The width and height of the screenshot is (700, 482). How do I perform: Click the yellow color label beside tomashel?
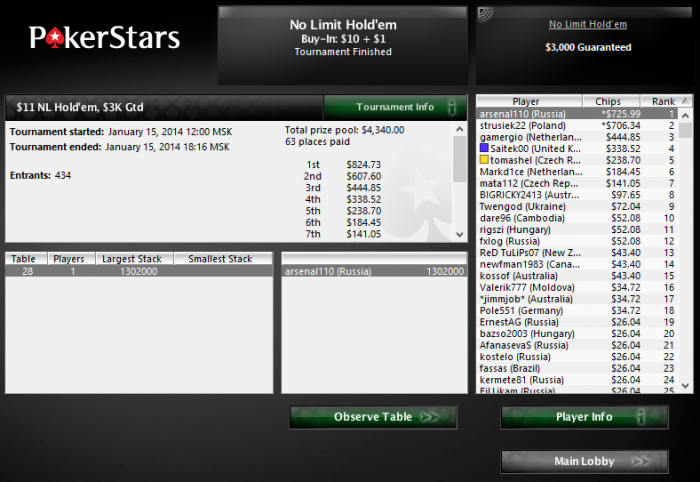484,159
